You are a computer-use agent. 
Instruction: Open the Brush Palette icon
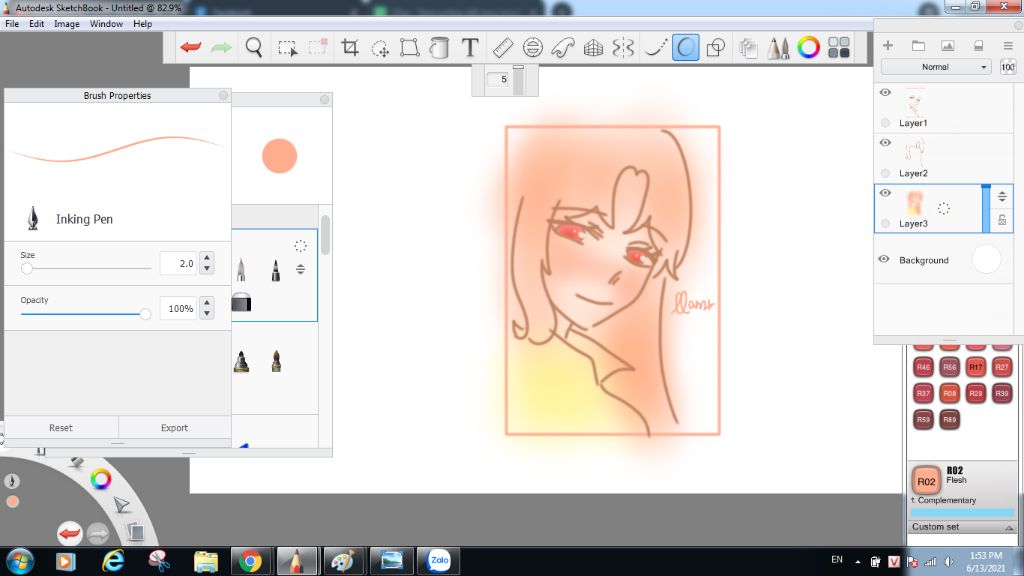[x=778, y=48]
